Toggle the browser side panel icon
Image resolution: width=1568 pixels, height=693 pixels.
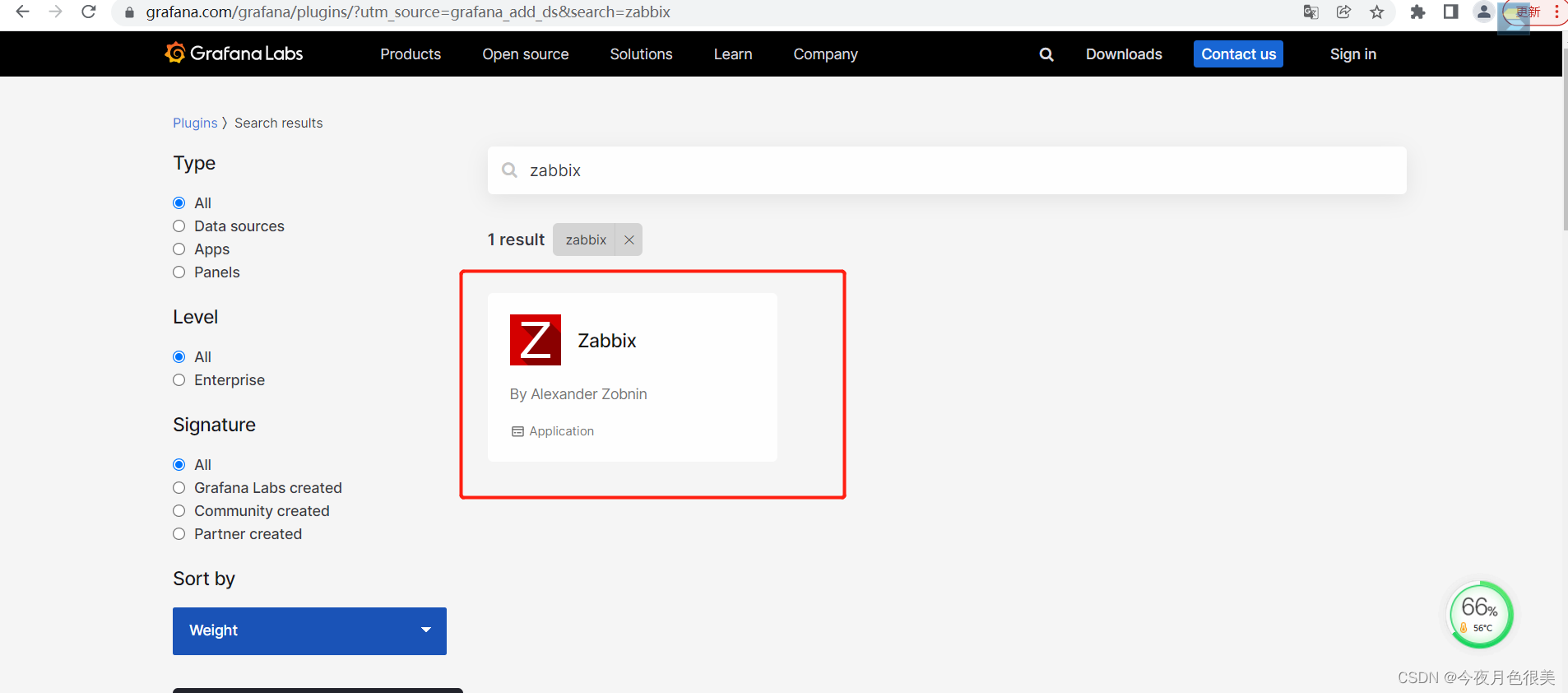[x=1451, y=12]
